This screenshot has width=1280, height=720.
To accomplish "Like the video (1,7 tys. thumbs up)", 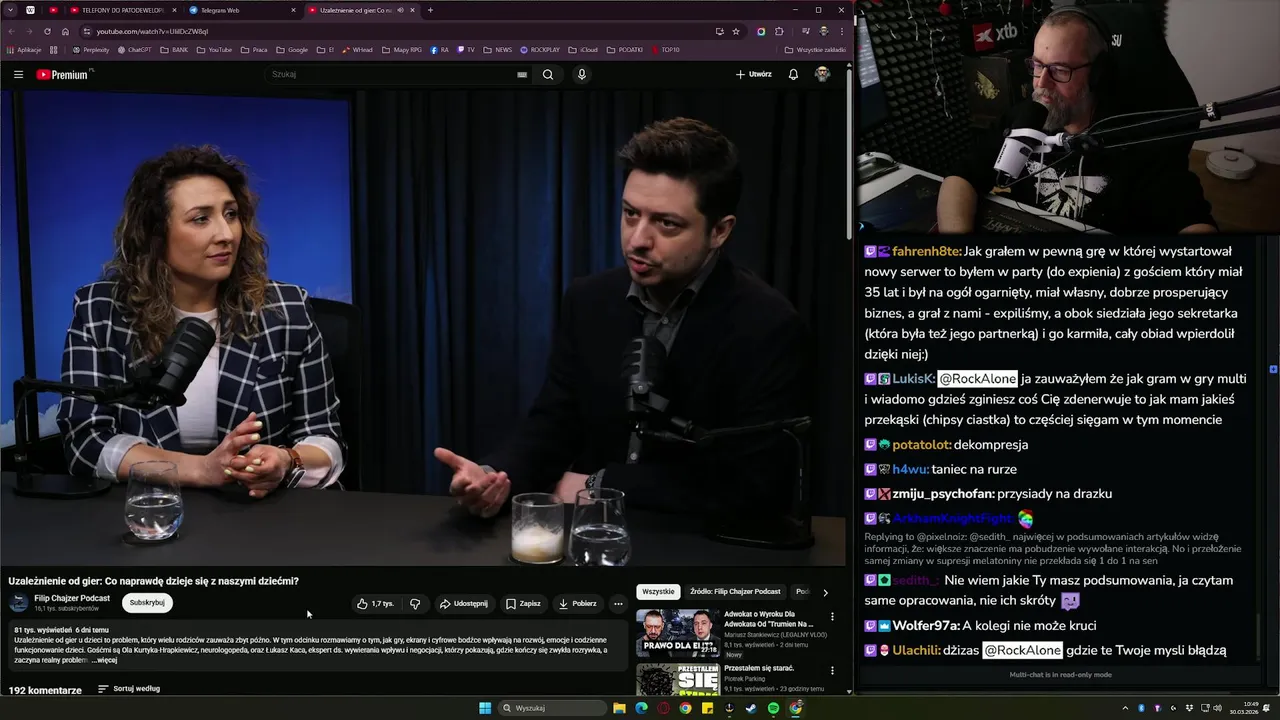I will 375,603.
